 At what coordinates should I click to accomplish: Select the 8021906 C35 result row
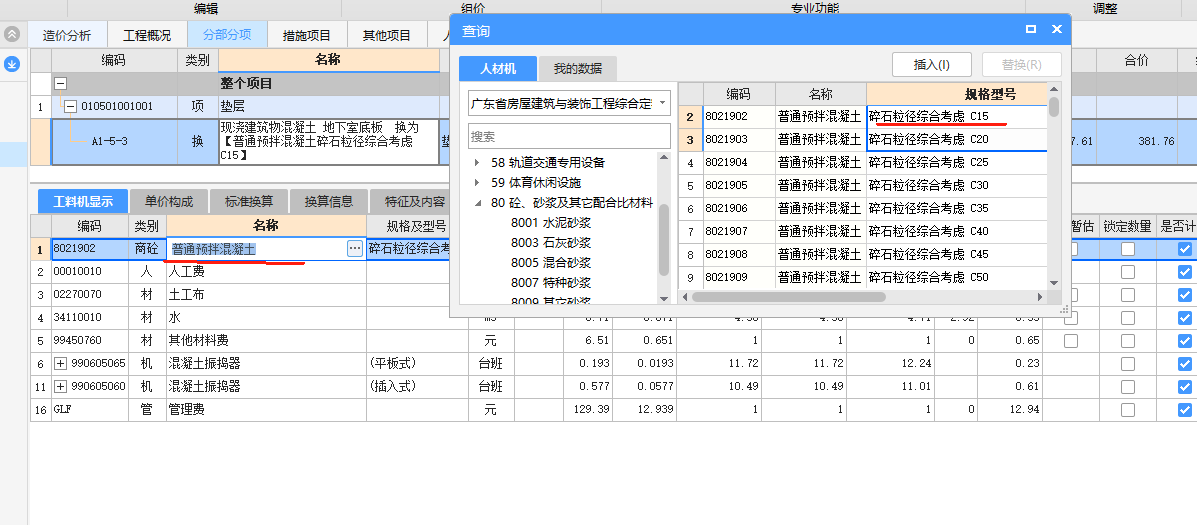tap(863, 208)
